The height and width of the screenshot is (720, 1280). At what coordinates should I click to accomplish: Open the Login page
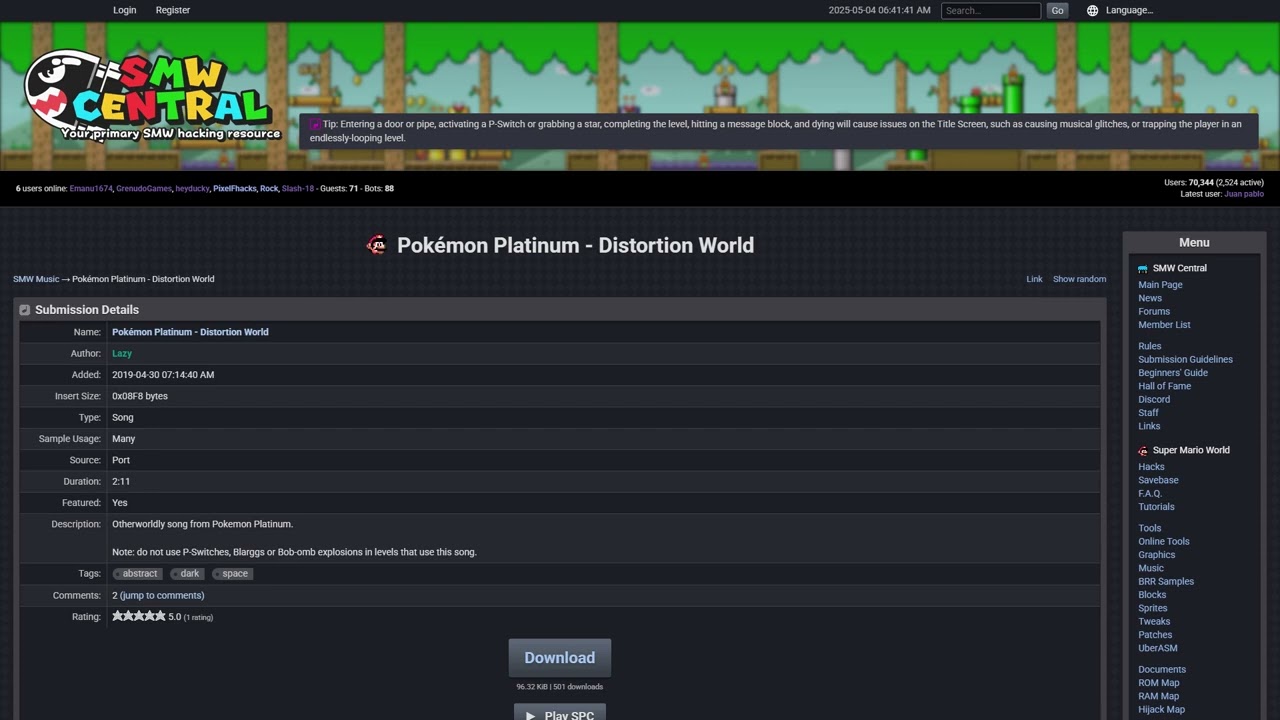click(x=125, y=10)
